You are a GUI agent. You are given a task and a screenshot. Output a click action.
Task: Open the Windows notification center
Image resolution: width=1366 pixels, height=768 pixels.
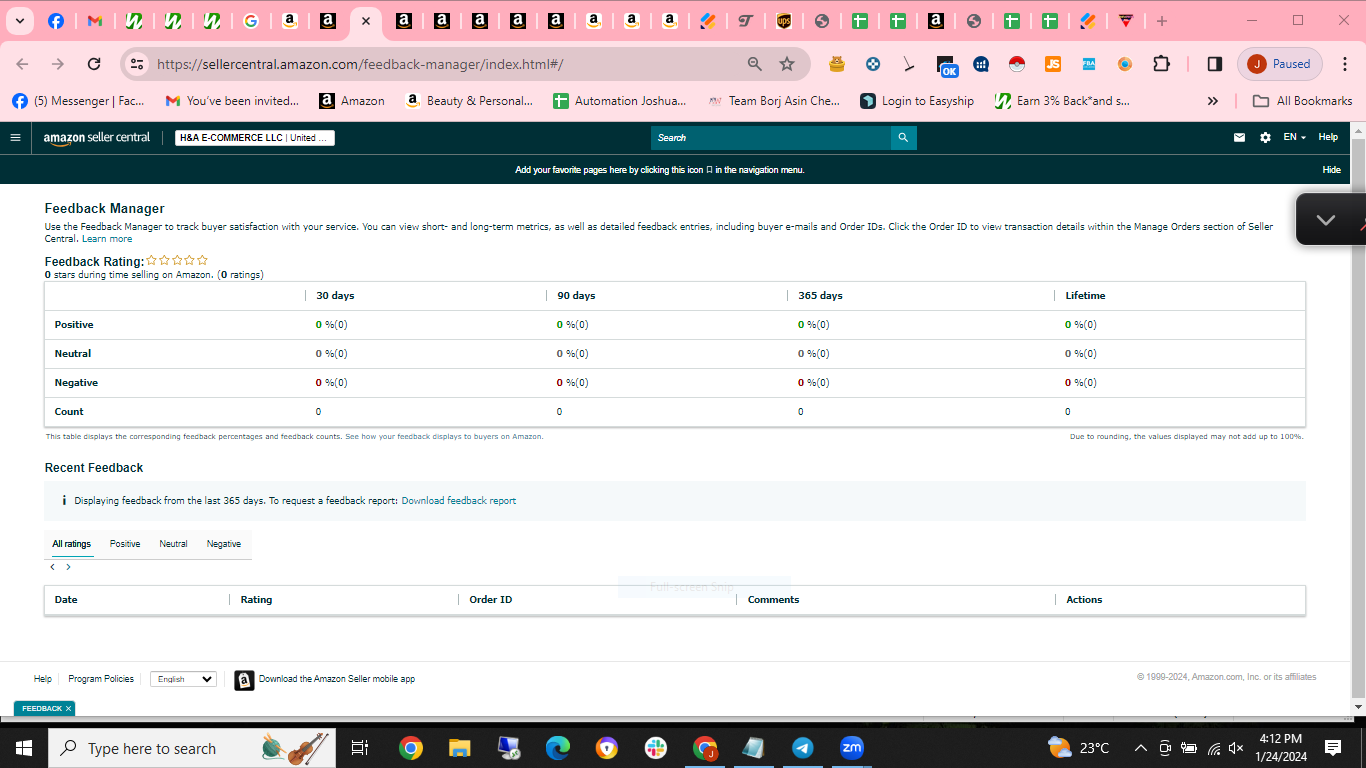[1333, 748]
